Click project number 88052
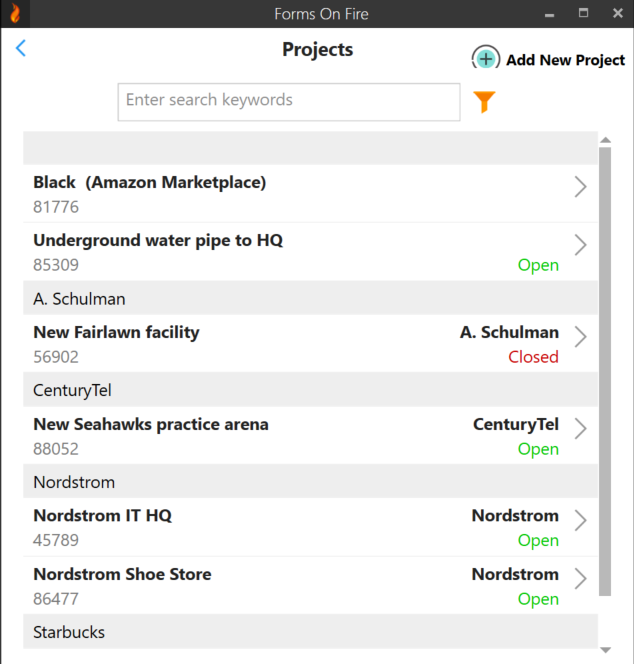 click(56, 449)
